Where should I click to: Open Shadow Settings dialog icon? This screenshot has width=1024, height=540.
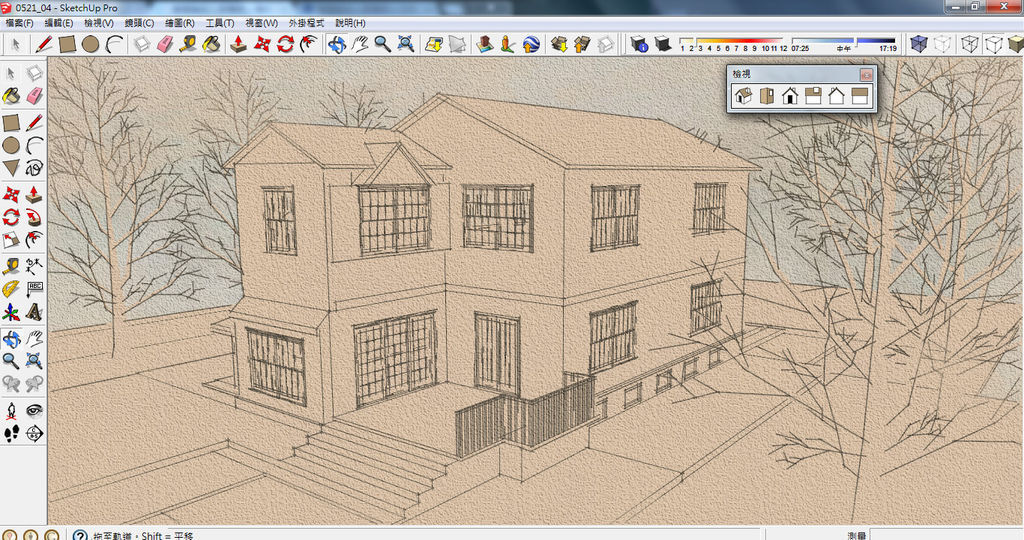click(x=639, y=44)
